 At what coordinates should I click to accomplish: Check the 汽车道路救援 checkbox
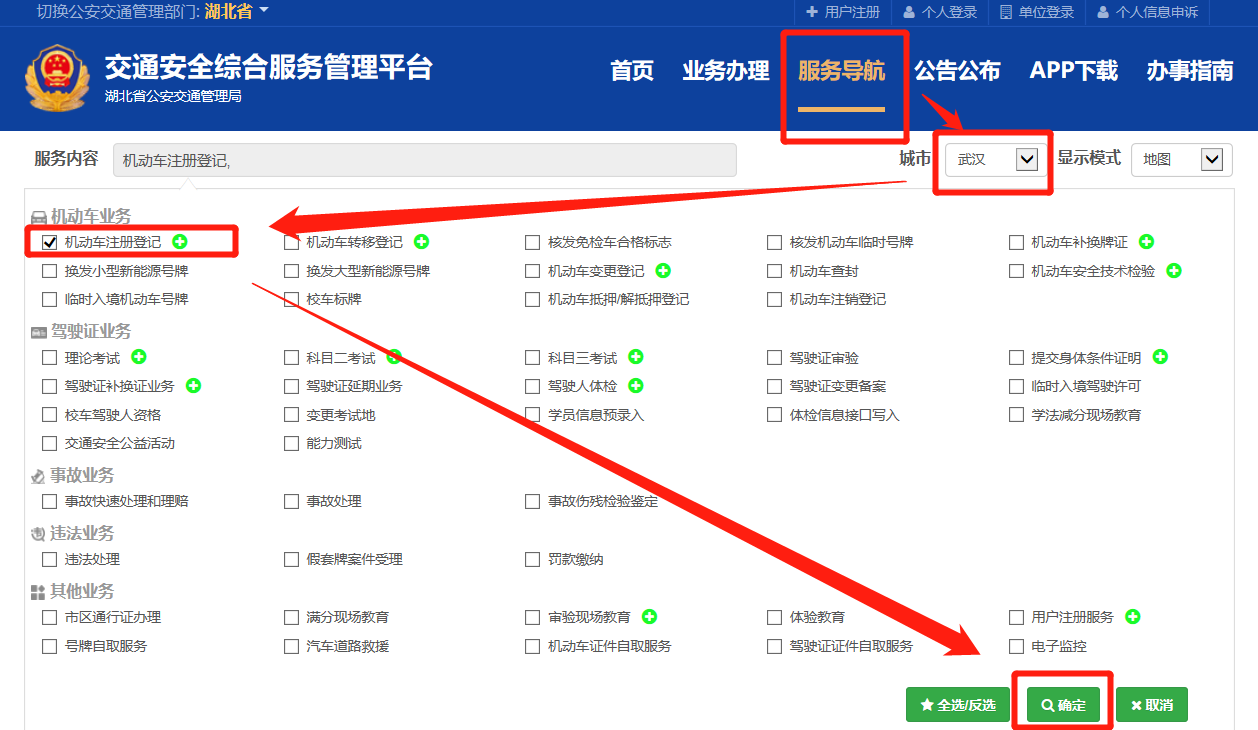[x=291, y=646]
